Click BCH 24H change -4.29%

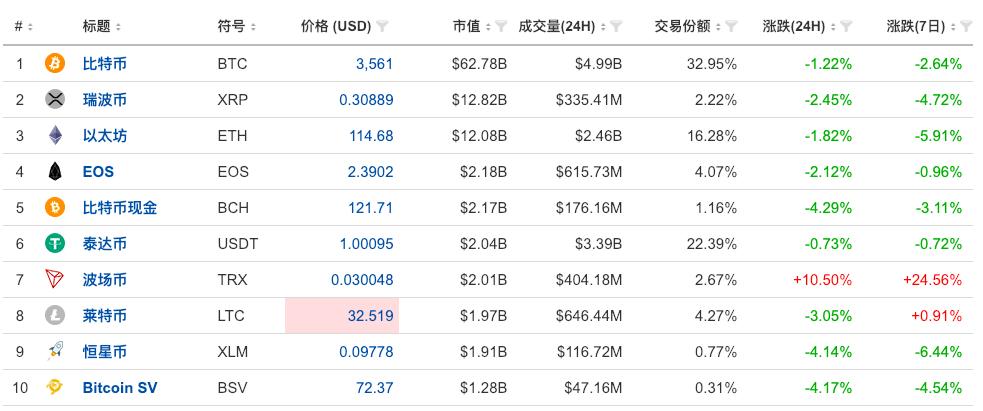[x=829, y=207]
